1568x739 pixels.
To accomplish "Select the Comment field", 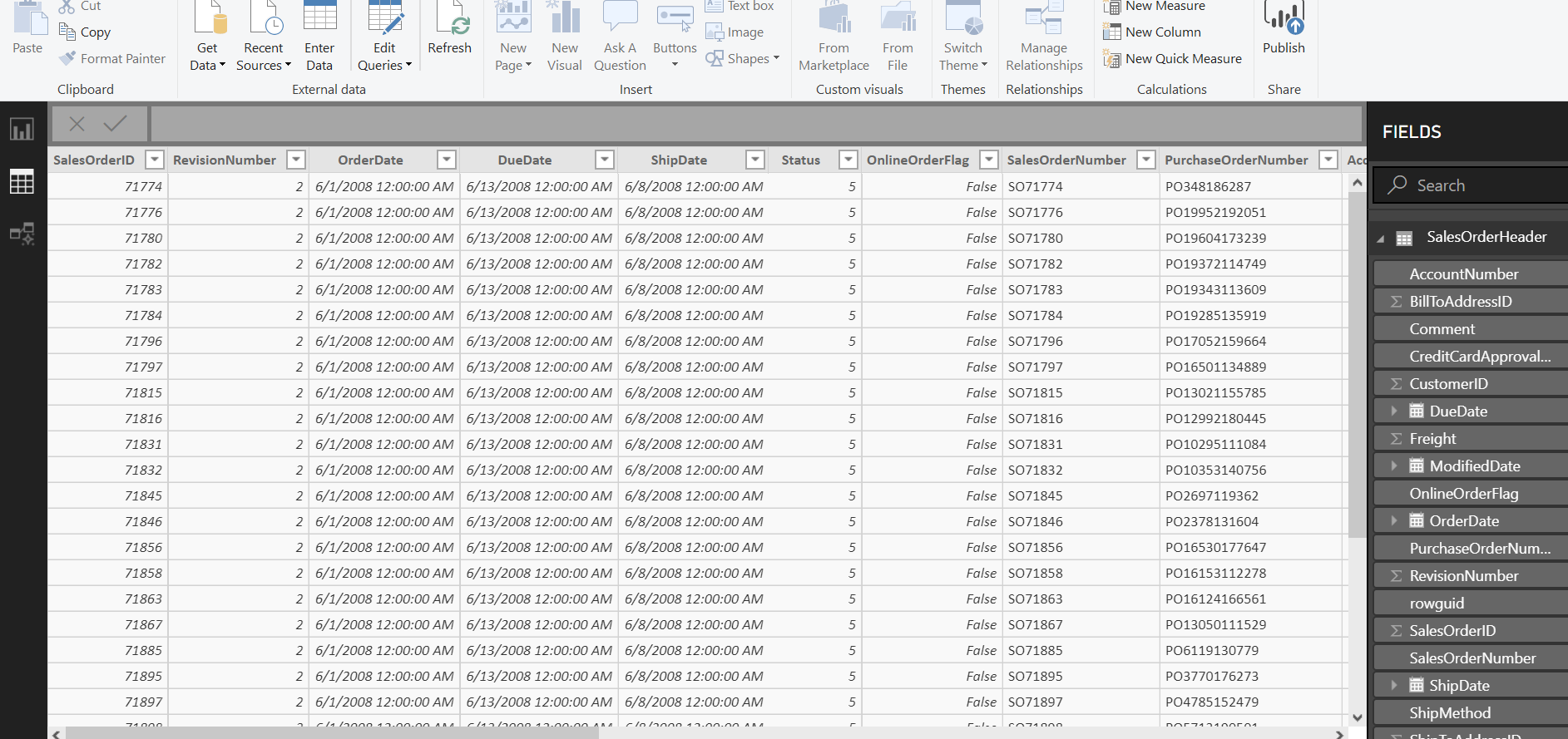I will coord(1471,328).
